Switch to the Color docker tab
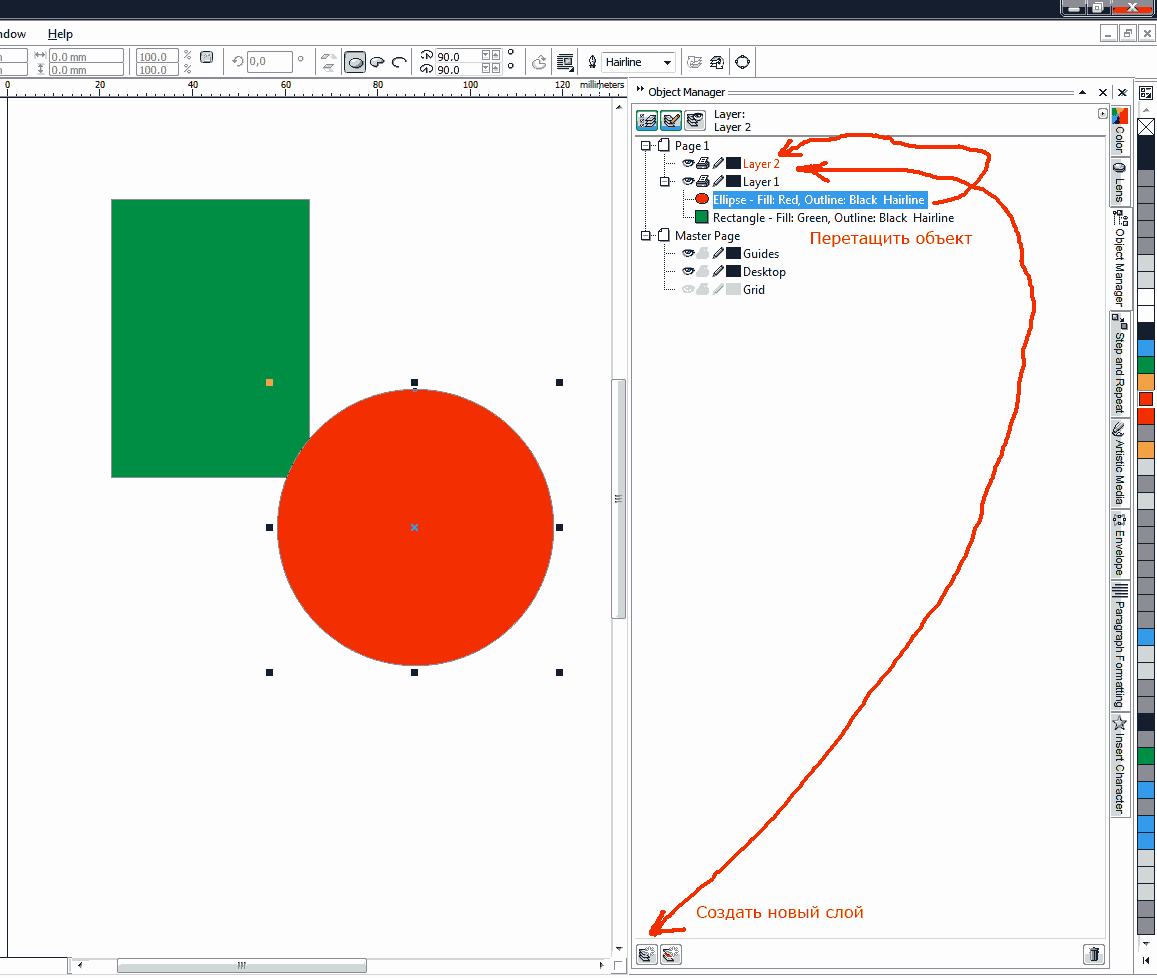The image size is (1157, 978). coord(1119,131)
